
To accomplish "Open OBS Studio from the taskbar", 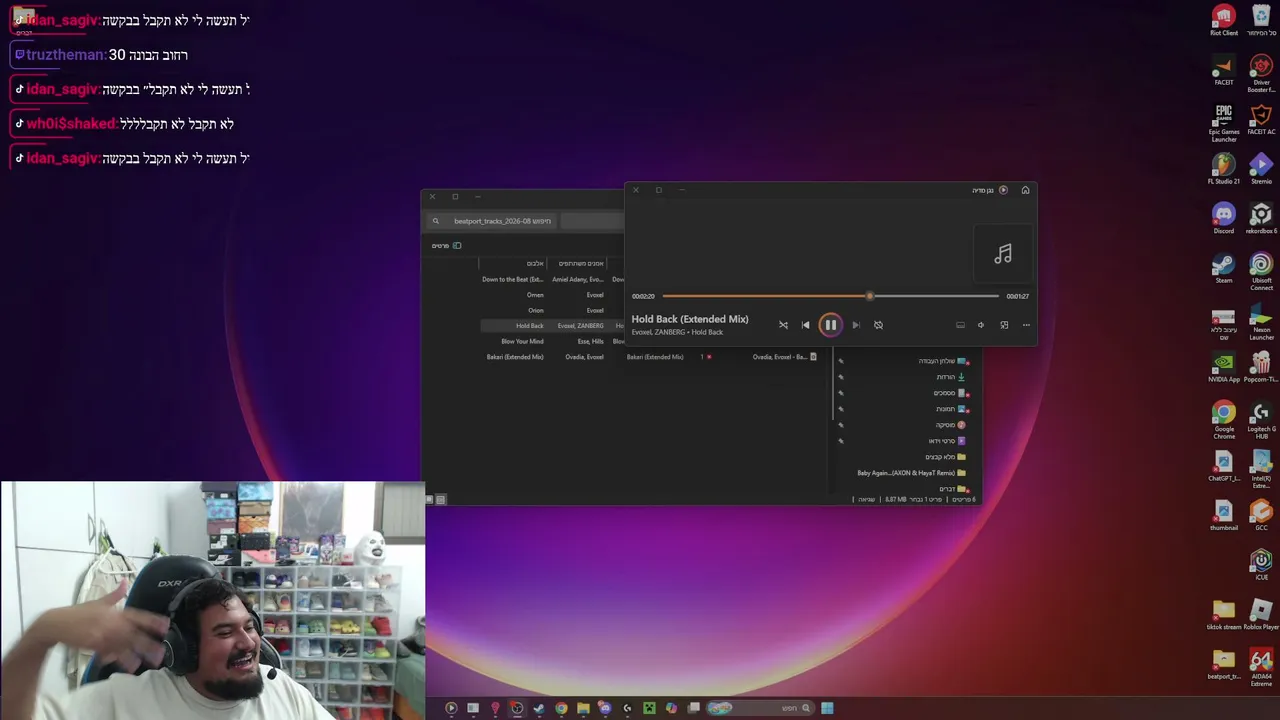I will click(x=517, y=708).
